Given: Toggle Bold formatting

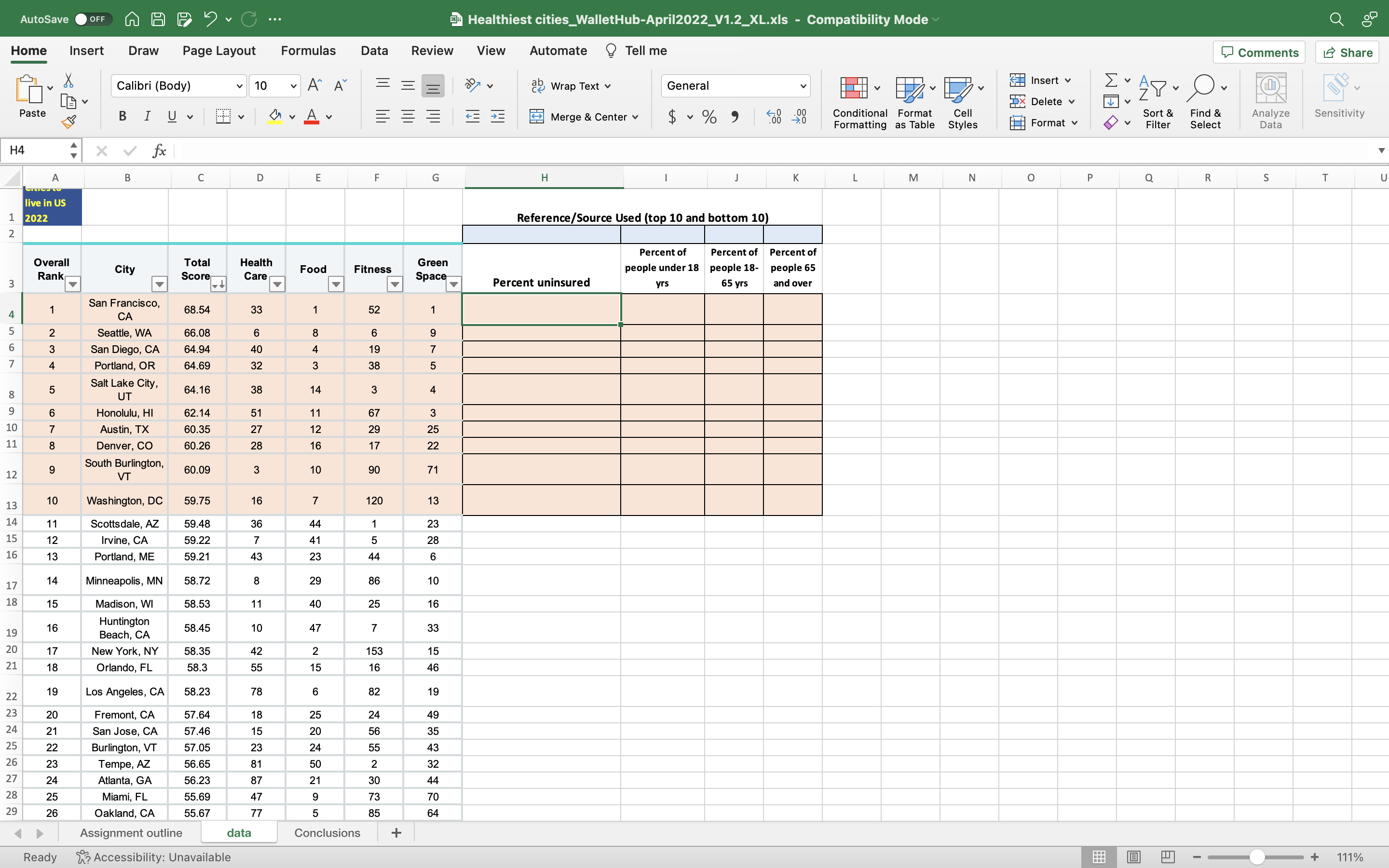Looking at the screenshot, I should tap(122, 117).
